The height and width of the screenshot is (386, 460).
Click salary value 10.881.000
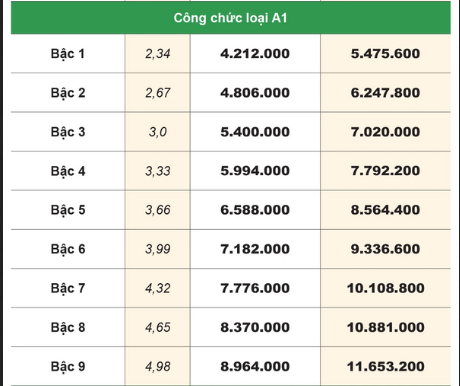386,327
